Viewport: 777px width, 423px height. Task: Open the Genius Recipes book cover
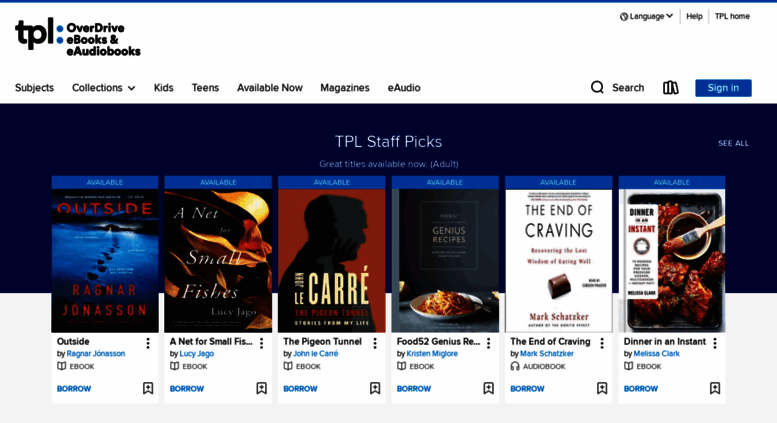point(445,261)
